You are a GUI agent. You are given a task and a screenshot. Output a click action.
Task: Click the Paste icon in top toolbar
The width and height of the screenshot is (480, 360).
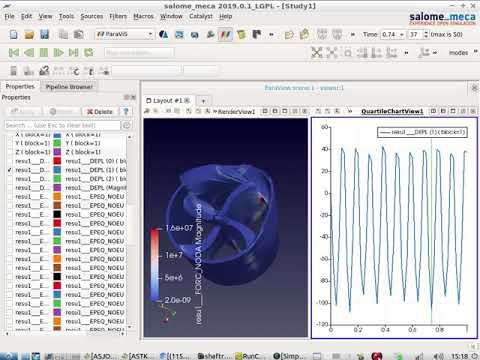click(x=79, y=34)
